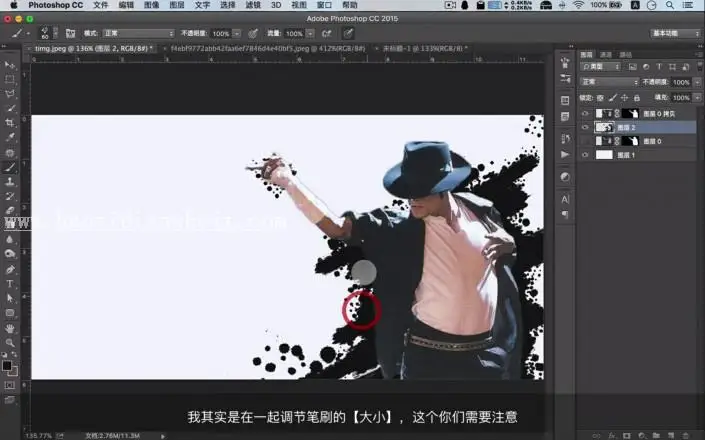Screen dimensions: 705x440
Task: Select the Blur tool
Action: [x=9, y=239]
